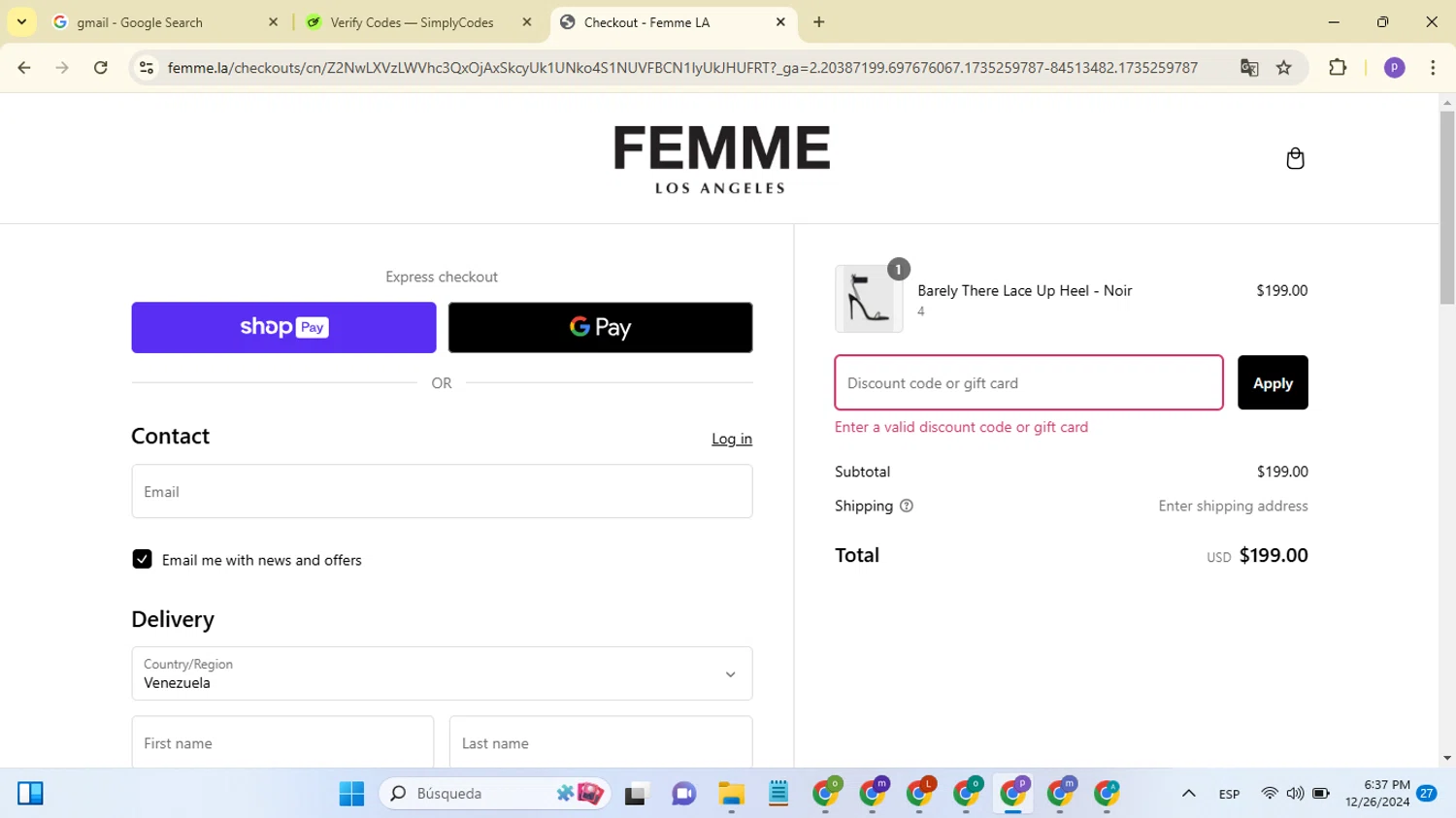Open the volume speaker icon
Screen dimensions: 1456x818
tap(1295, 794)
